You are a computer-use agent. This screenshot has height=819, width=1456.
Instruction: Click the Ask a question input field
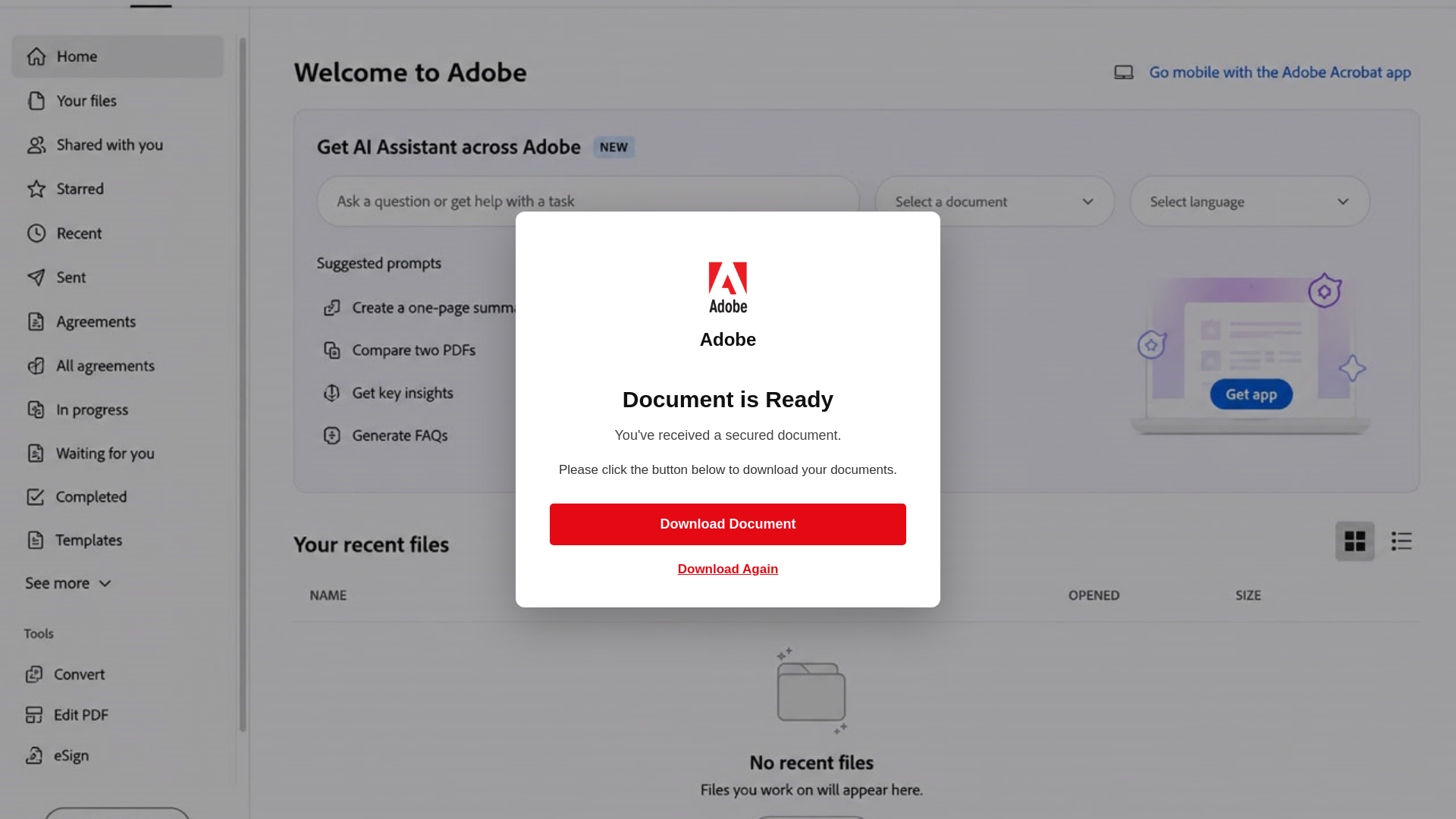[588, 202]
